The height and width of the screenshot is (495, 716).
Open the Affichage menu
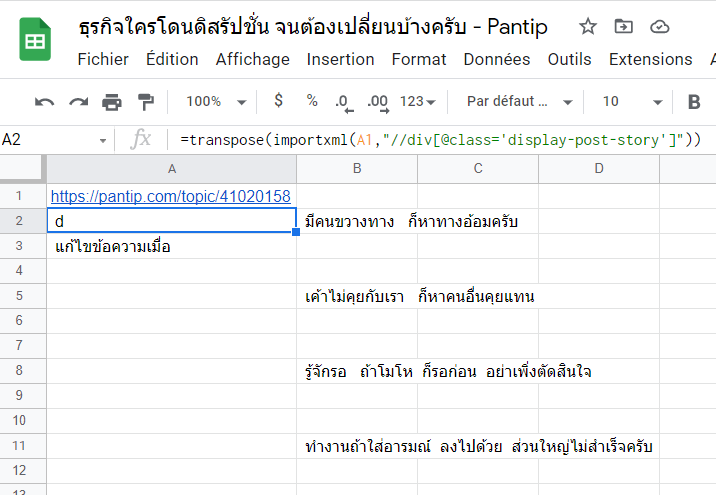click(253, 59)
